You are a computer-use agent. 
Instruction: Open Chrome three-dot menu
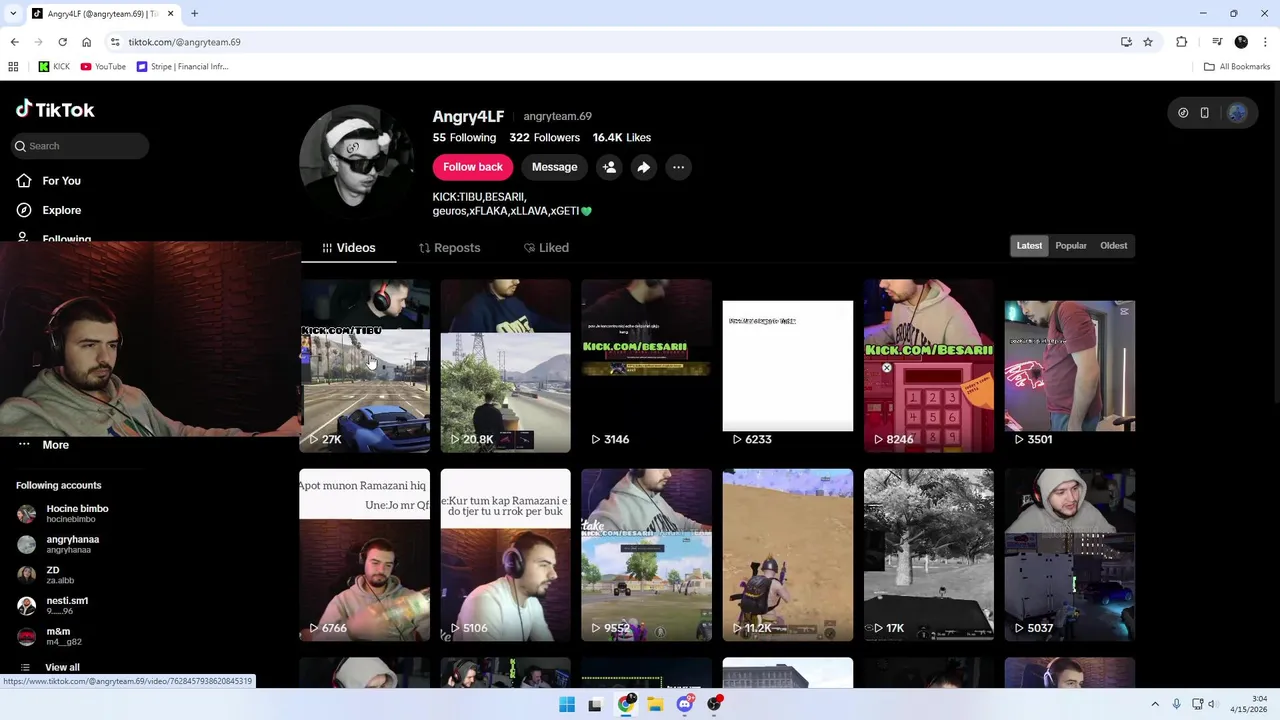pyautogui.click(x=1265, y=42)
